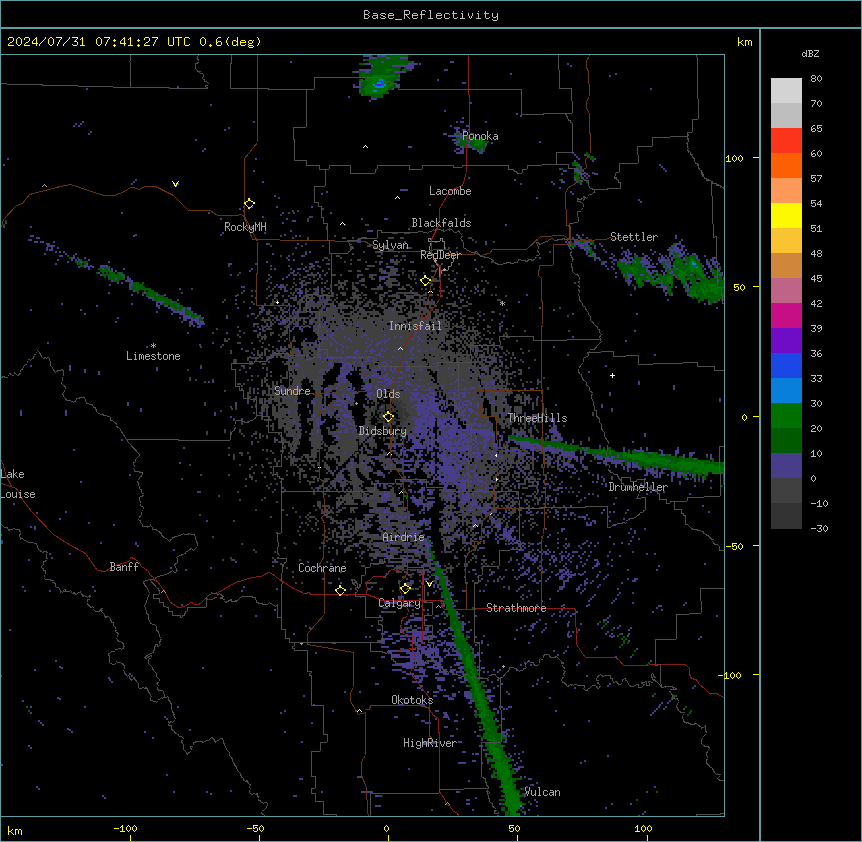Select the yellow diamond marker between Olds and Didsbury

point(388,417)
